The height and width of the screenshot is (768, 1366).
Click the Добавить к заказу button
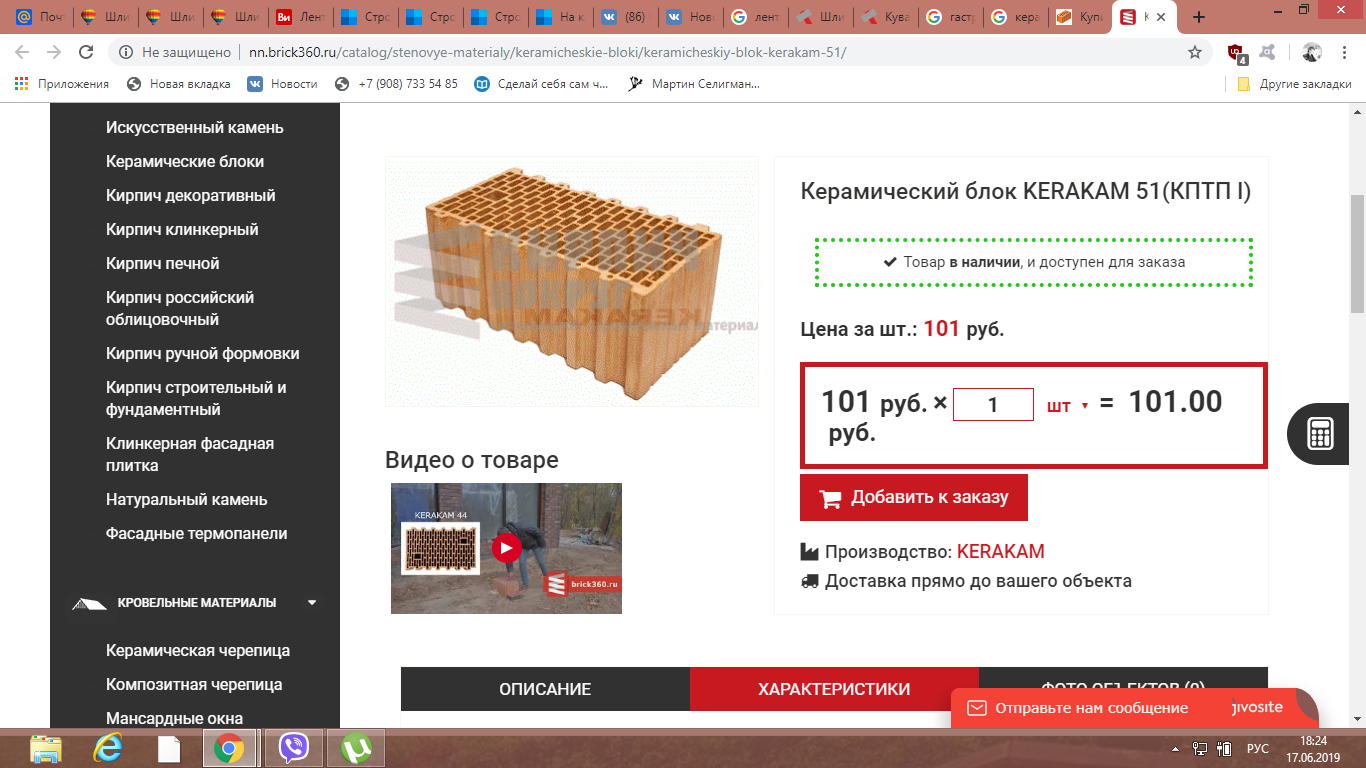point(914,498)
